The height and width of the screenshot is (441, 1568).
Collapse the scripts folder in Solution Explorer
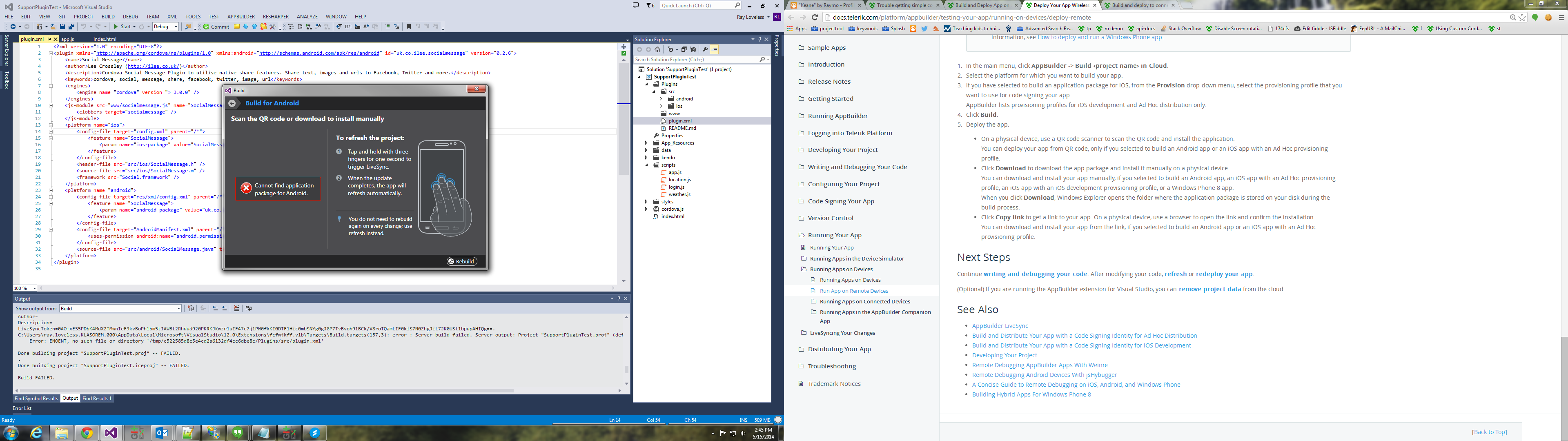(x=646, y=165)
